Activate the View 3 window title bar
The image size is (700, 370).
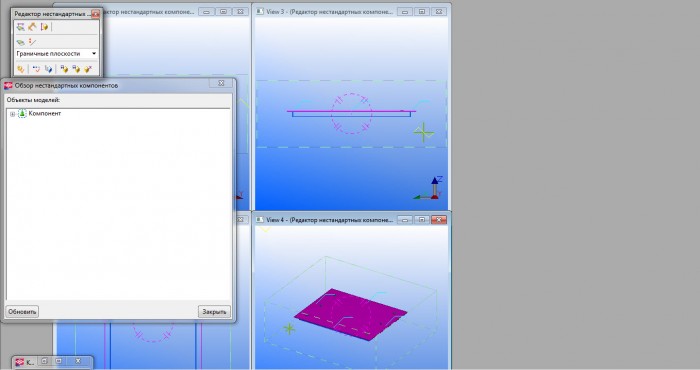pos(329,12)
